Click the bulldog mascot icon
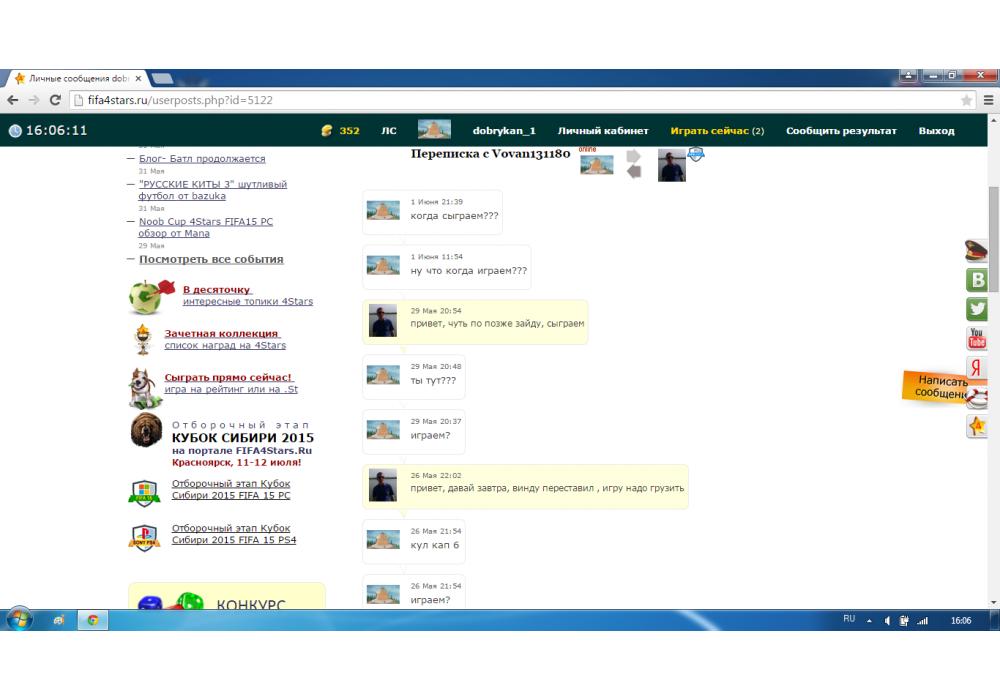 pos(145,387)
